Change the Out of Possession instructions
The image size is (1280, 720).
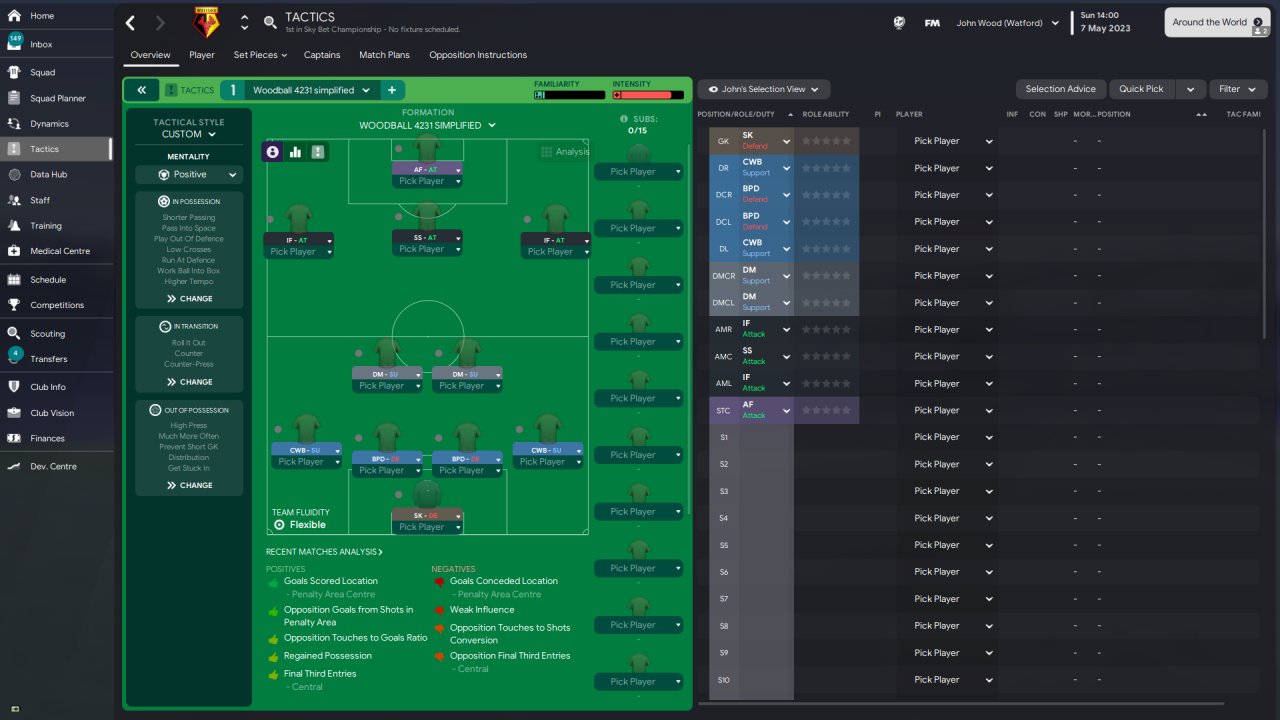[189, 485]
